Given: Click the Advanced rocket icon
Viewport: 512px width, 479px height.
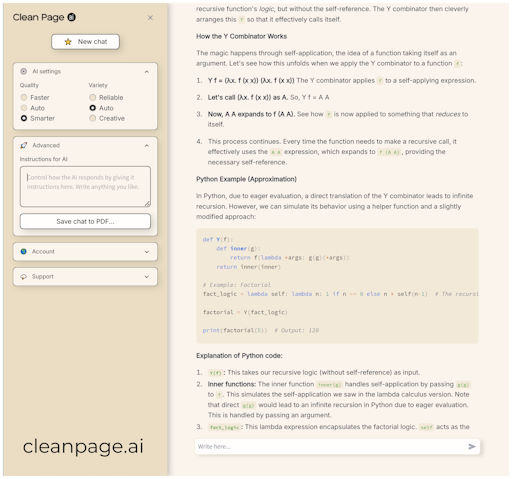Looking at the screenshot, I should 24,145.
